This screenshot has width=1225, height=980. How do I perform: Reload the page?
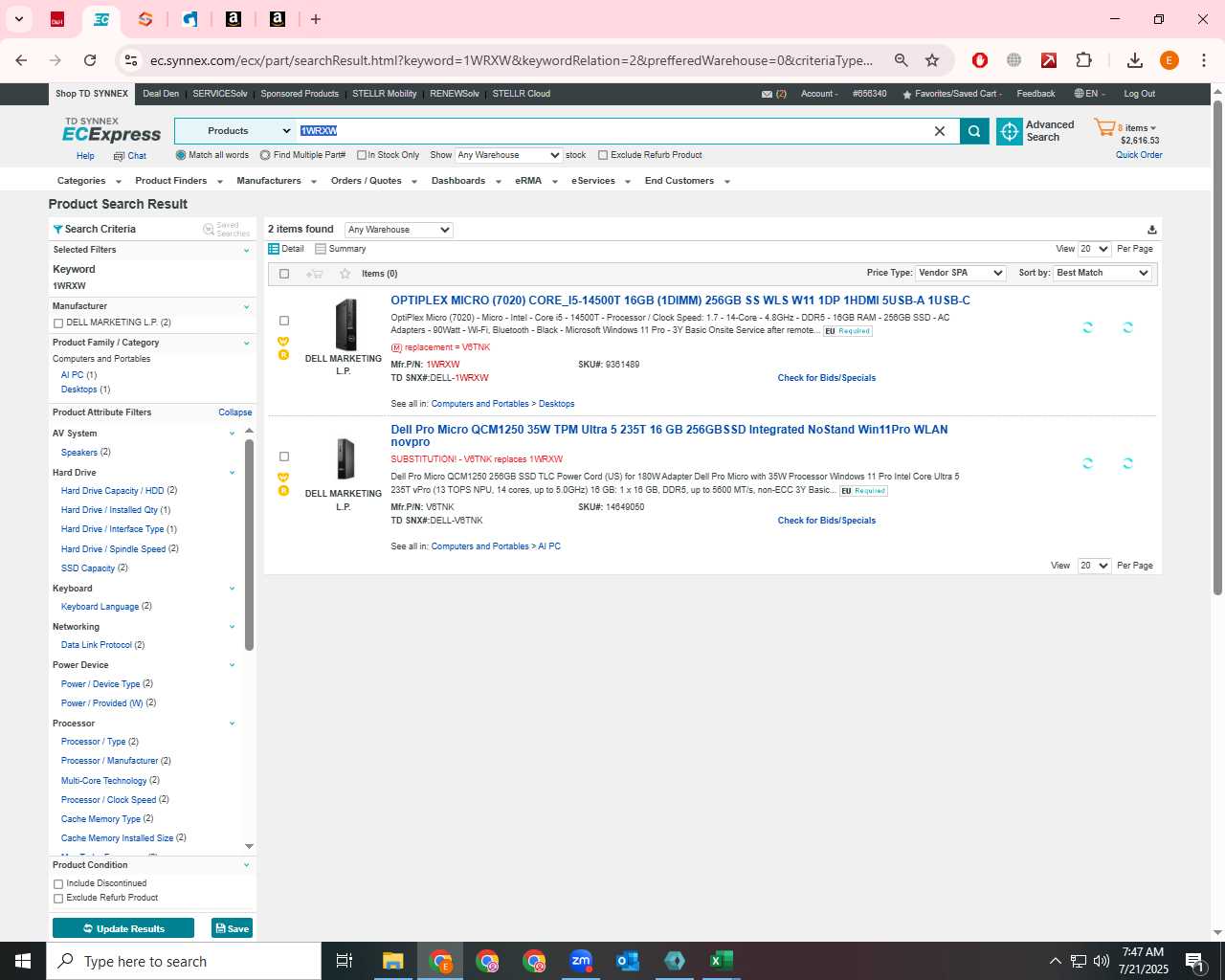coord(90,60)
